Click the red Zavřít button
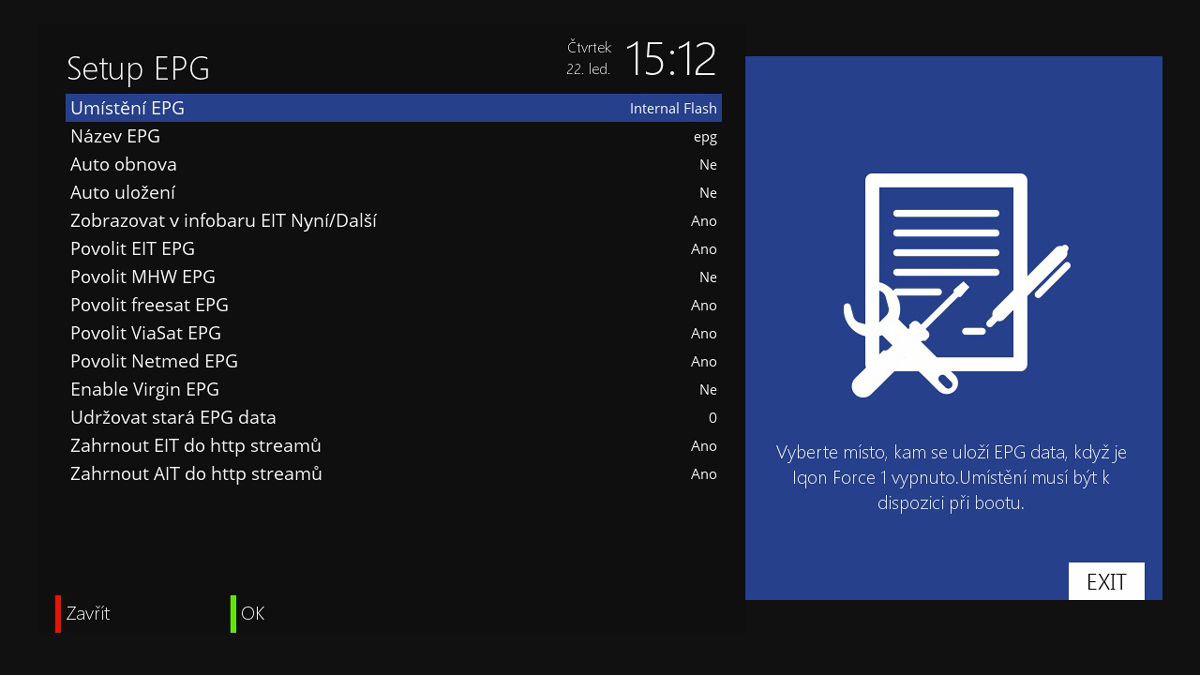 (83, 613)
